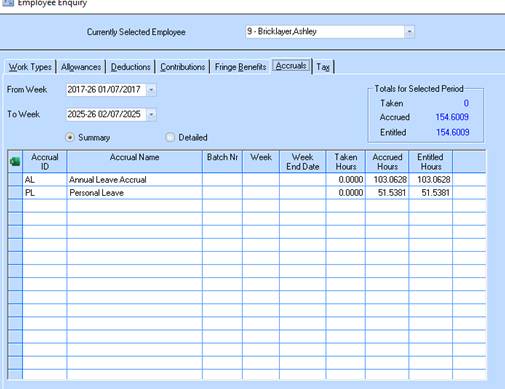Click the Accrued total value 154.6009
Viewport: 505px width, 389px height.
coord(452,117)
